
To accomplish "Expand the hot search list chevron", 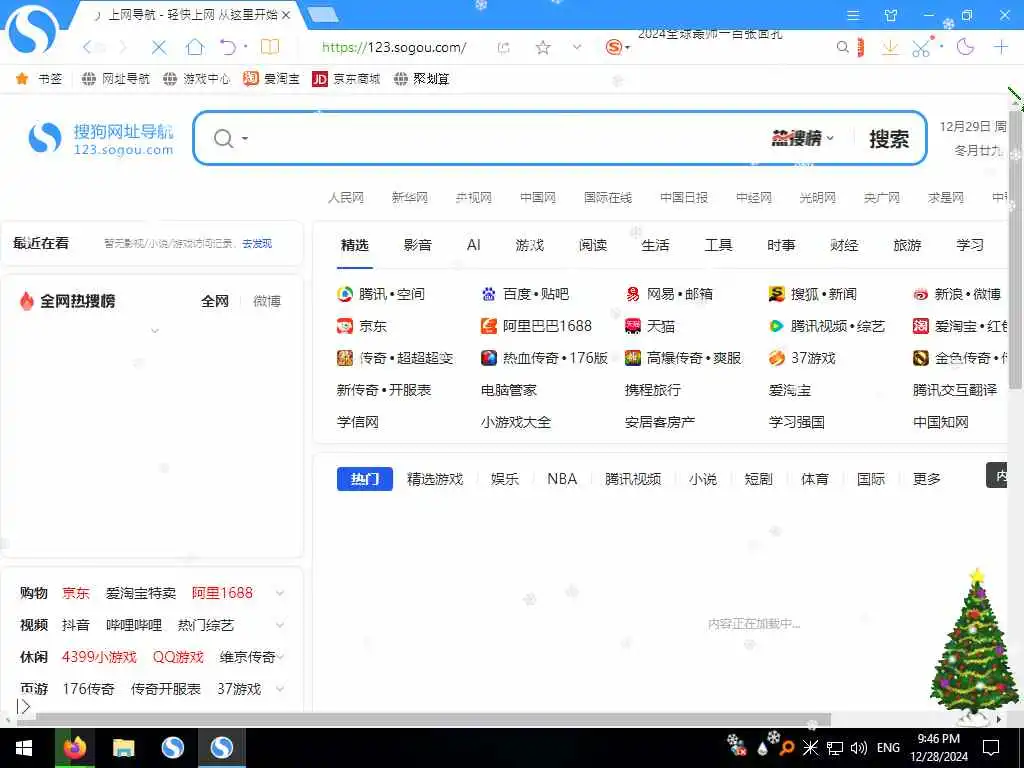I will point(155,330).
